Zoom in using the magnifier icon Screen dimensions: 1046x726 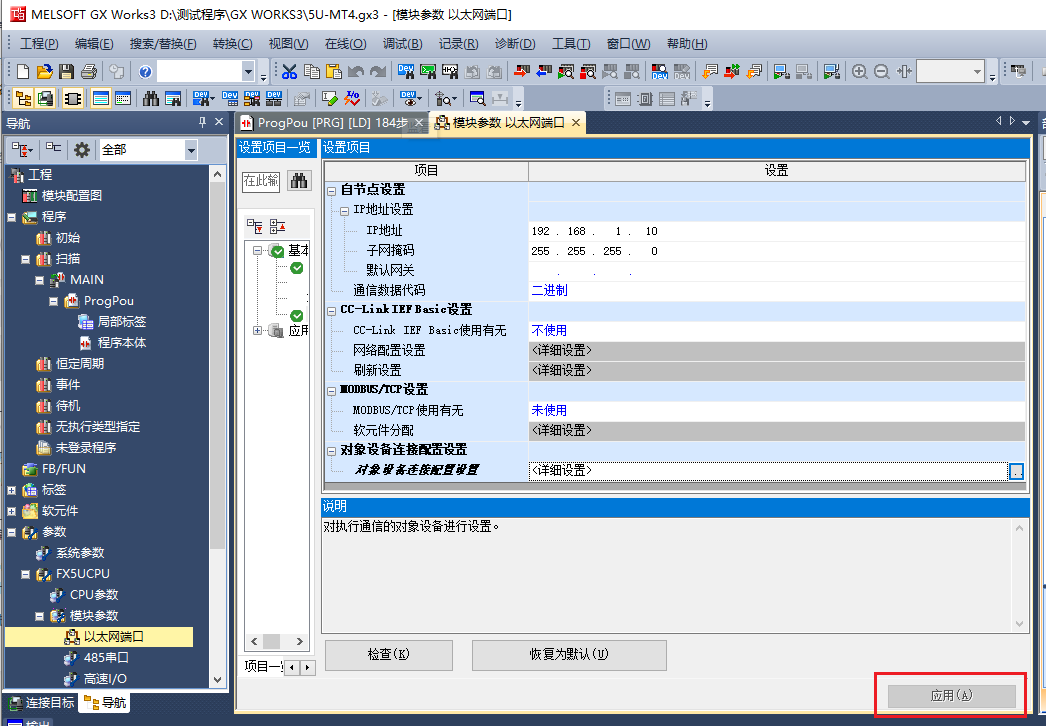[860, 71]
